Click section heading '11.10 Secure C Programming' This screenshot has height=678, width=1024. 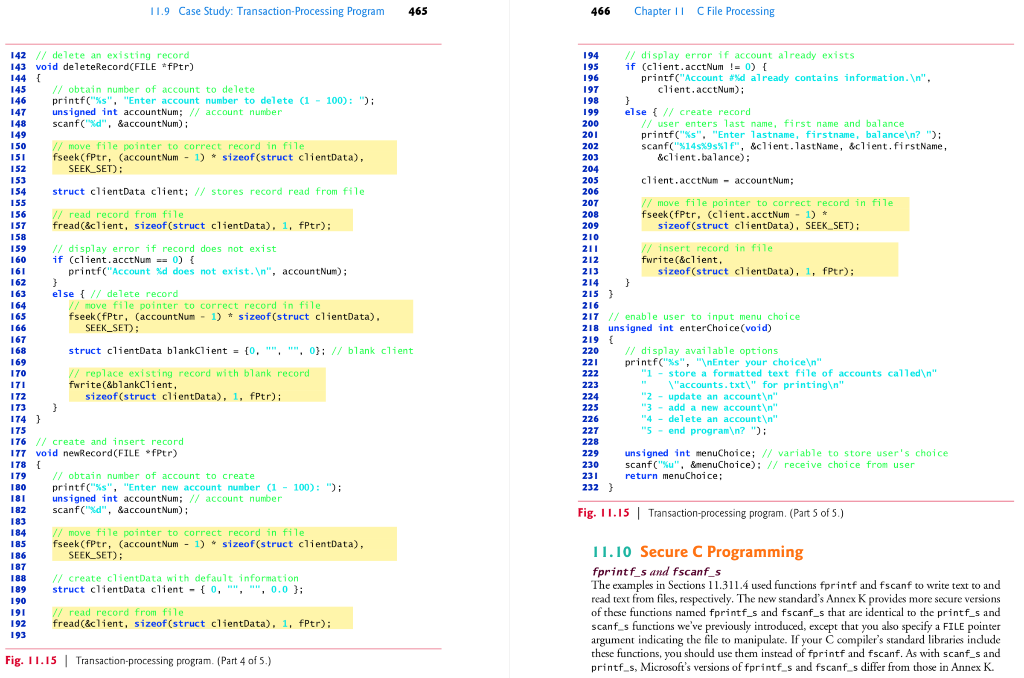[x=697, y=552]
